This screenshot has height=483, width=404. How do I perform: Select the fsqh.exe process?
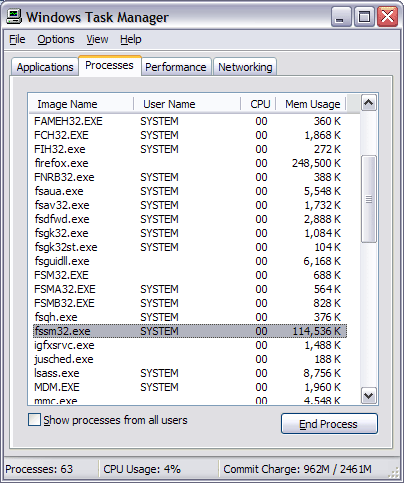click(190, 317)
